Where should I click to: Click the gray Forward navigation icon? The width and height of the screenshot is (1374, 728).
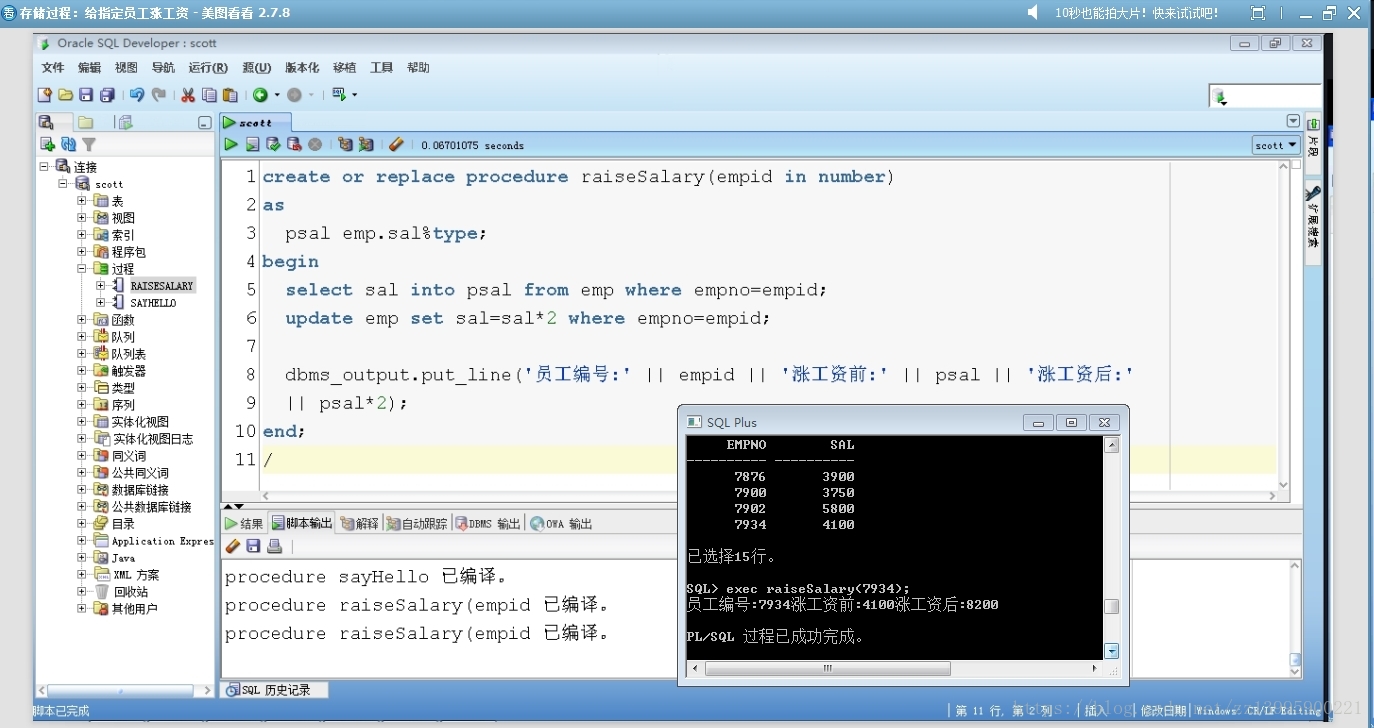click(294, 95)
